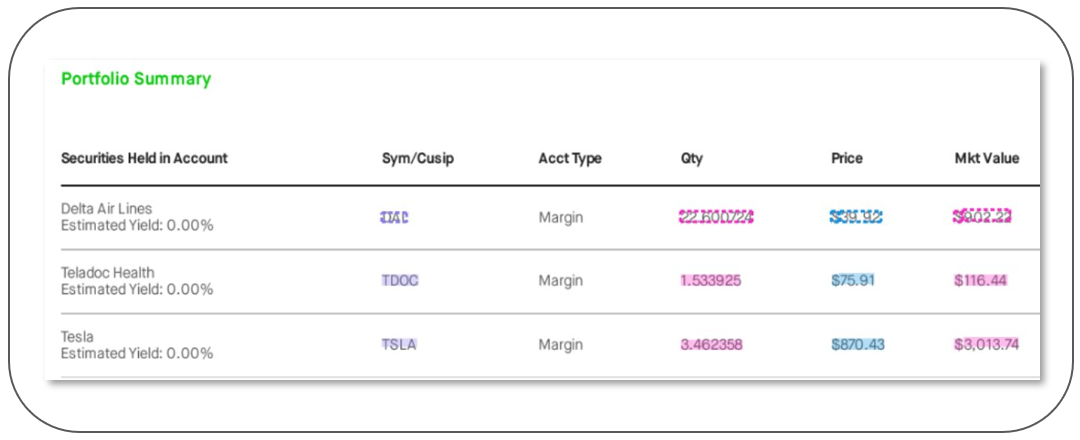Sort table by Qty header
1080x440 pixels.
(692, 158)
